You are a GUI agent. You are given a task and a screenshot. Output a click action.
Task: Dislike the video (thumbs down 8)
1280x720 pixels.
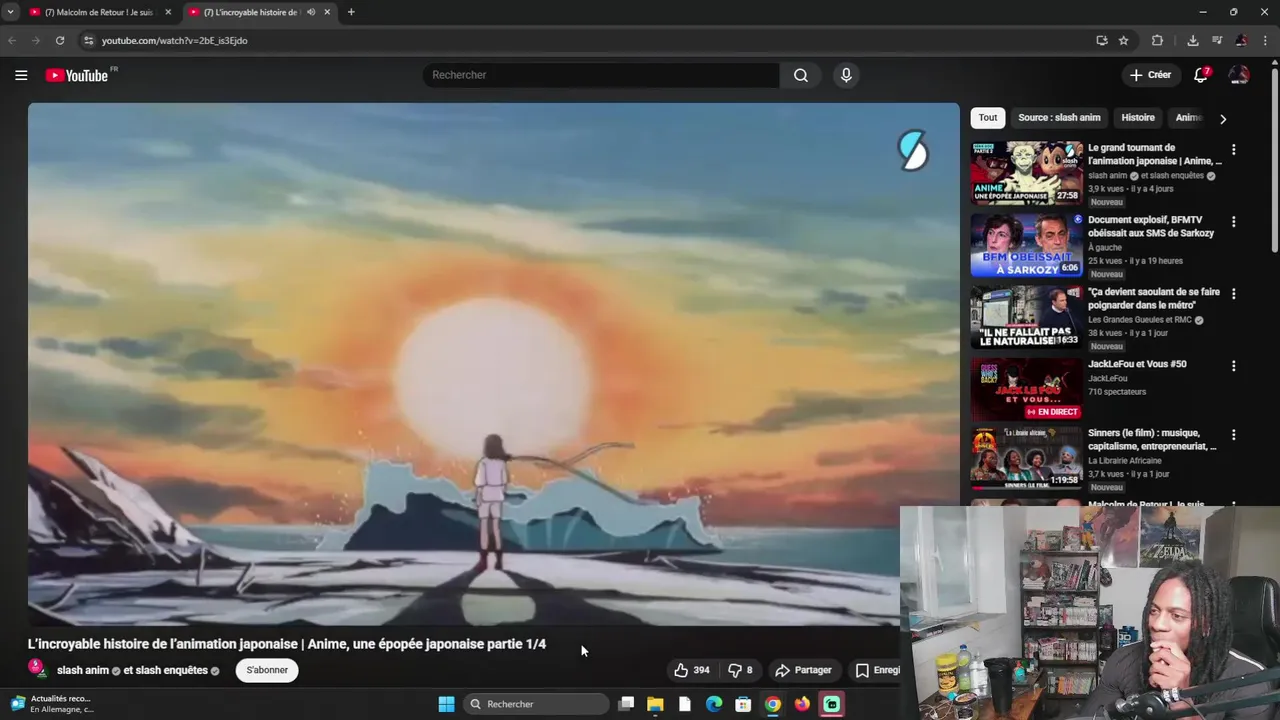click(740, 670)
